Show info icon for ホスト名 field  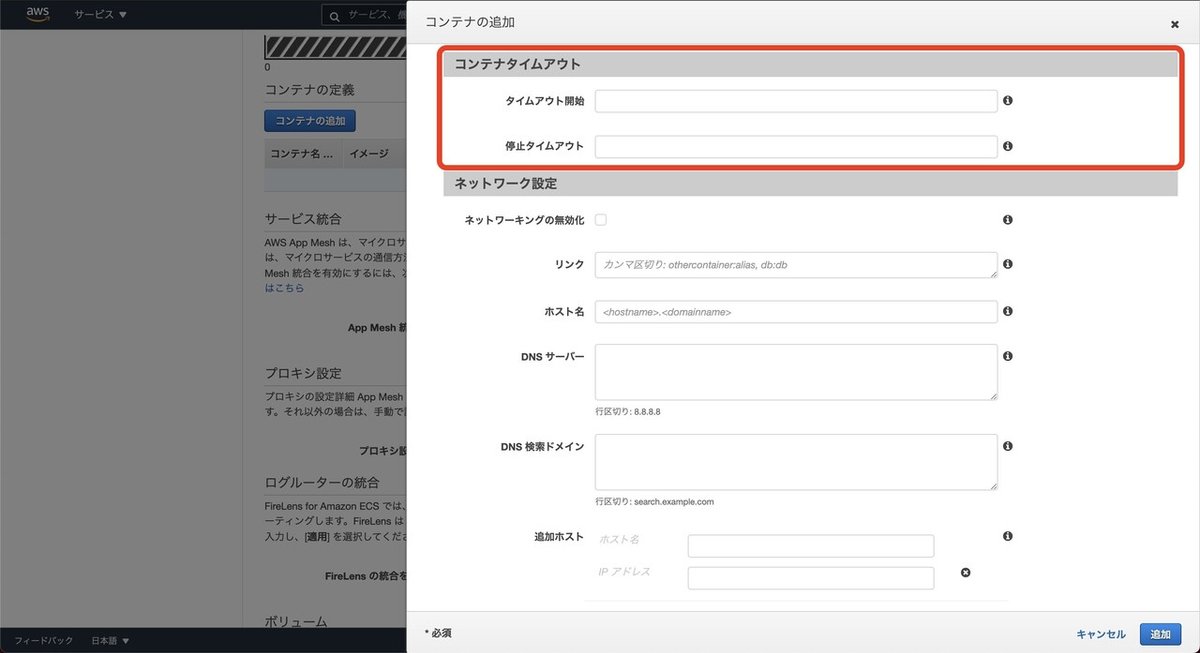tap(1008, 311)
